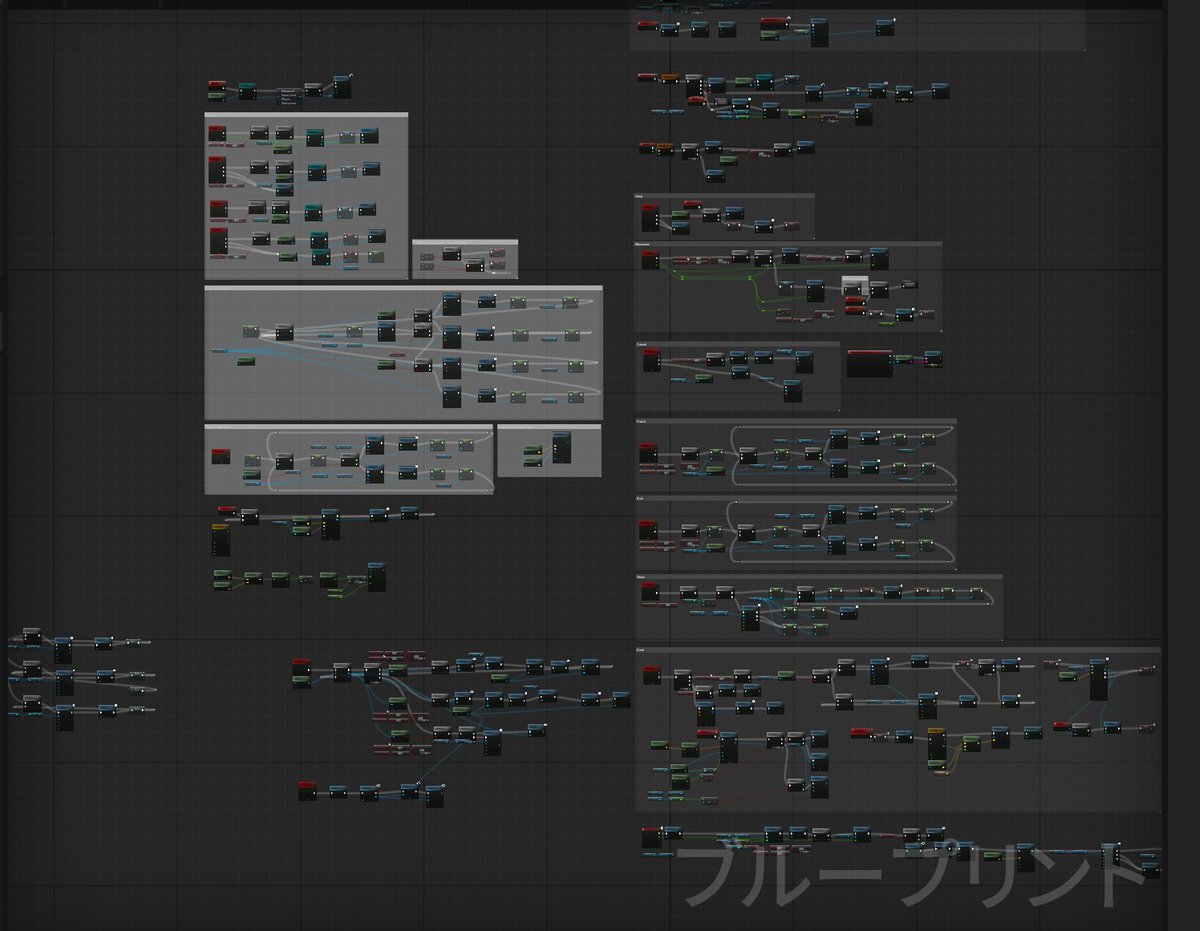Select red event node in lower-left light gray comment
Viewport: 1200px width, 931px height.
(221, 456)
